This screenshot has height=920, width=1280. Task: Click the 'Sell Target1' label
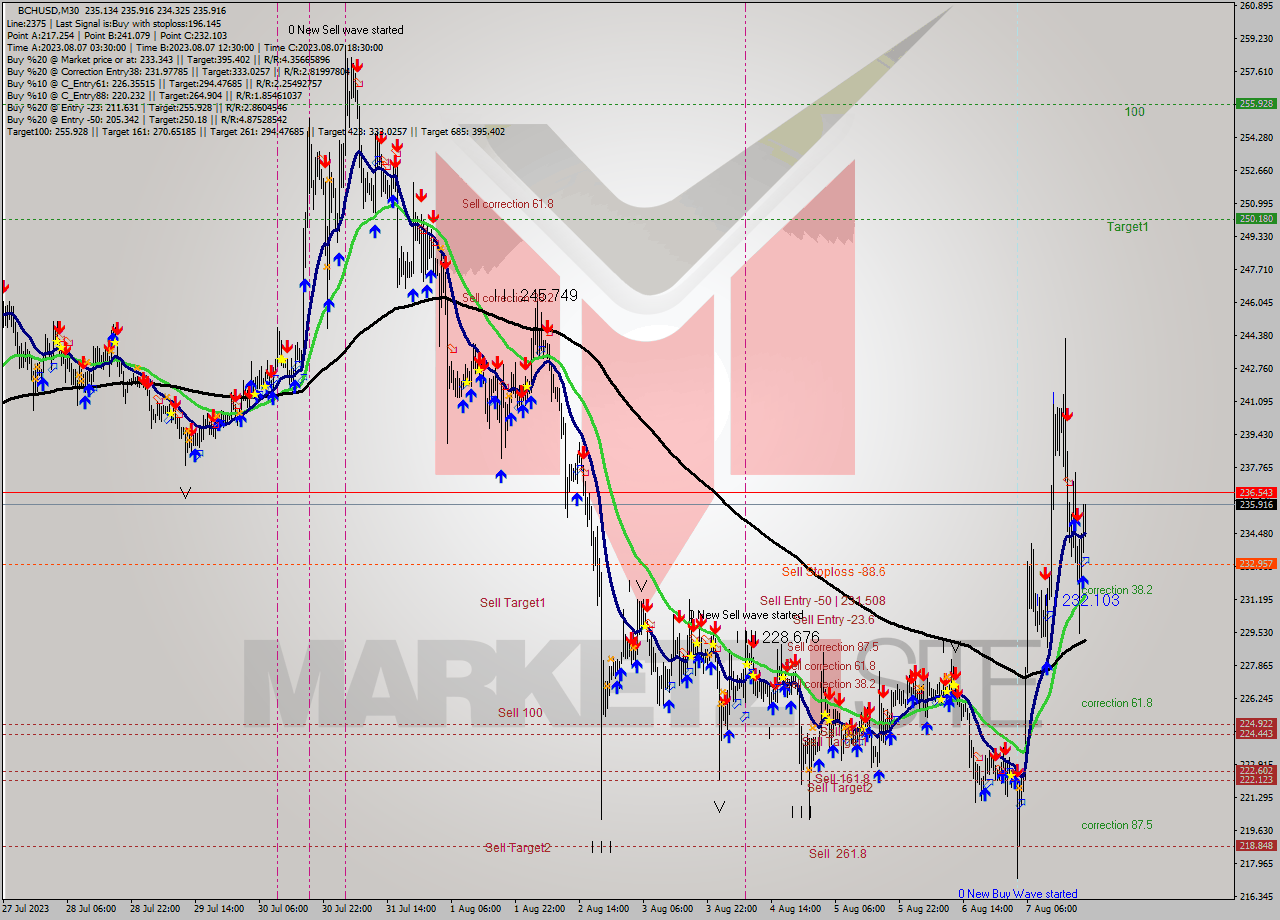pos(512,602)
